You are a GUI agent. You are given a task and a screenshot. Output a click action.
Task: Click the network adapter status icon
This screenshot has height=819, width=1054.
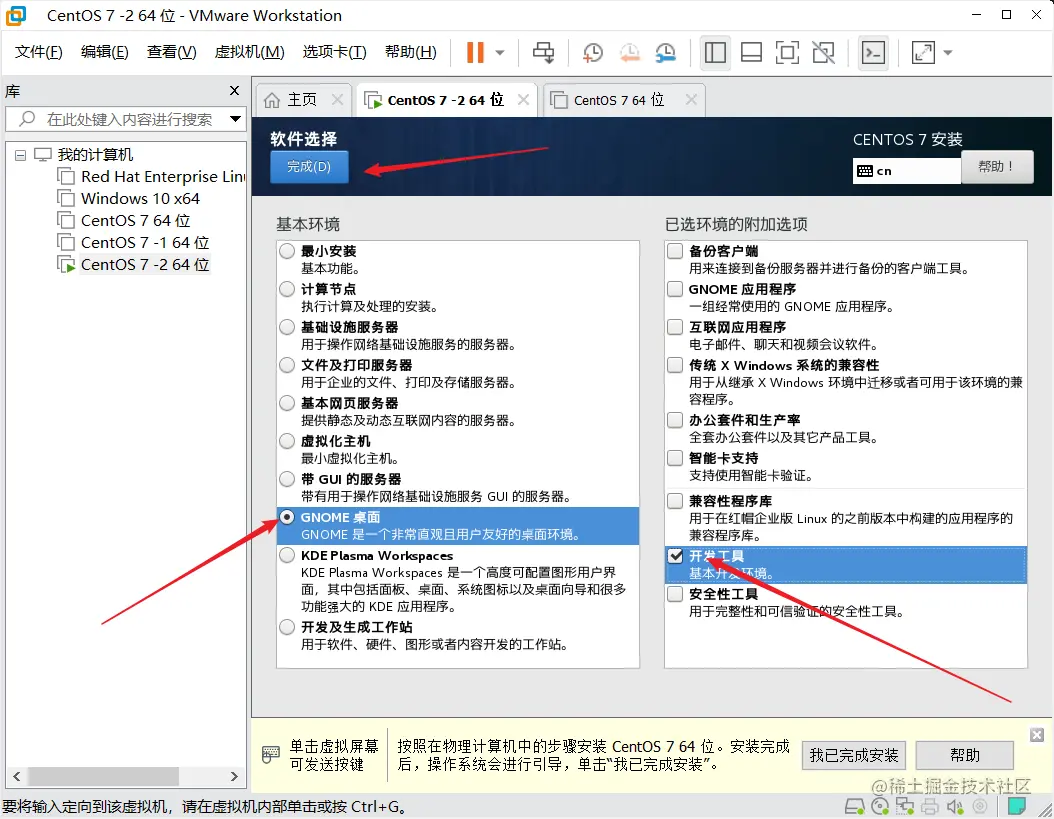coord(905,806)
